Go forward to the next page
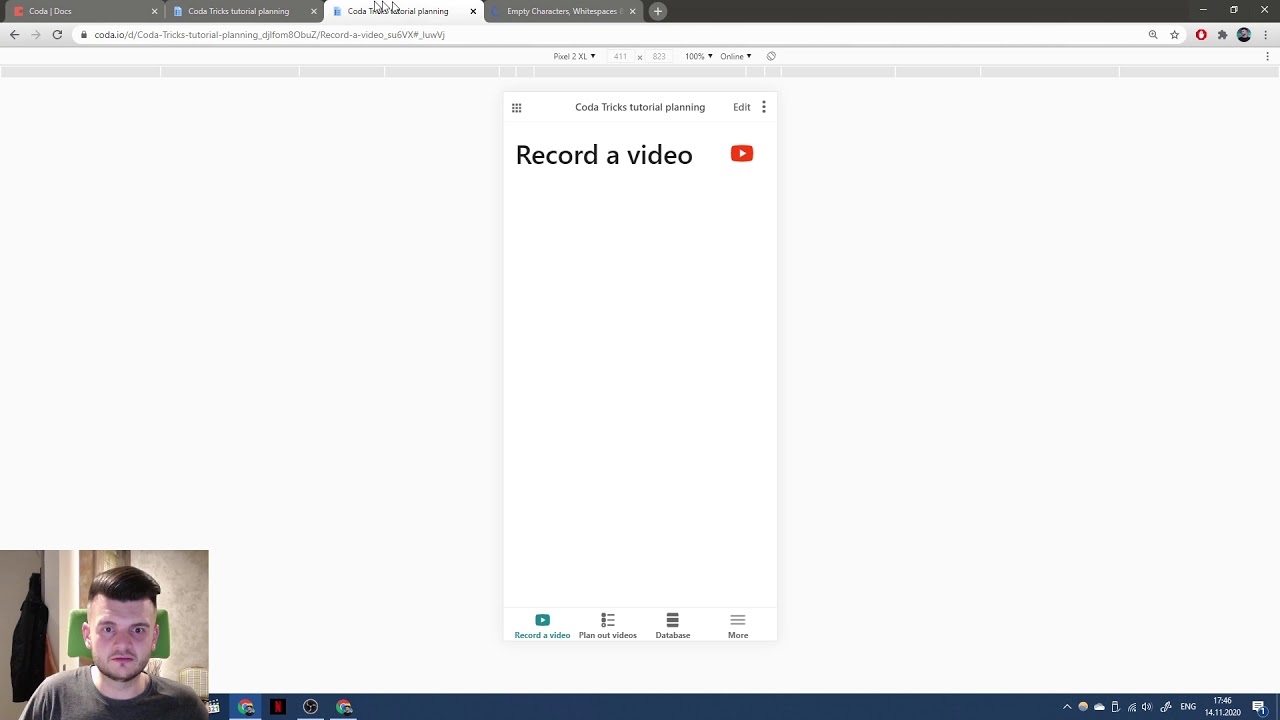Screen dimensions: 1280x720 tap(36, 34)
